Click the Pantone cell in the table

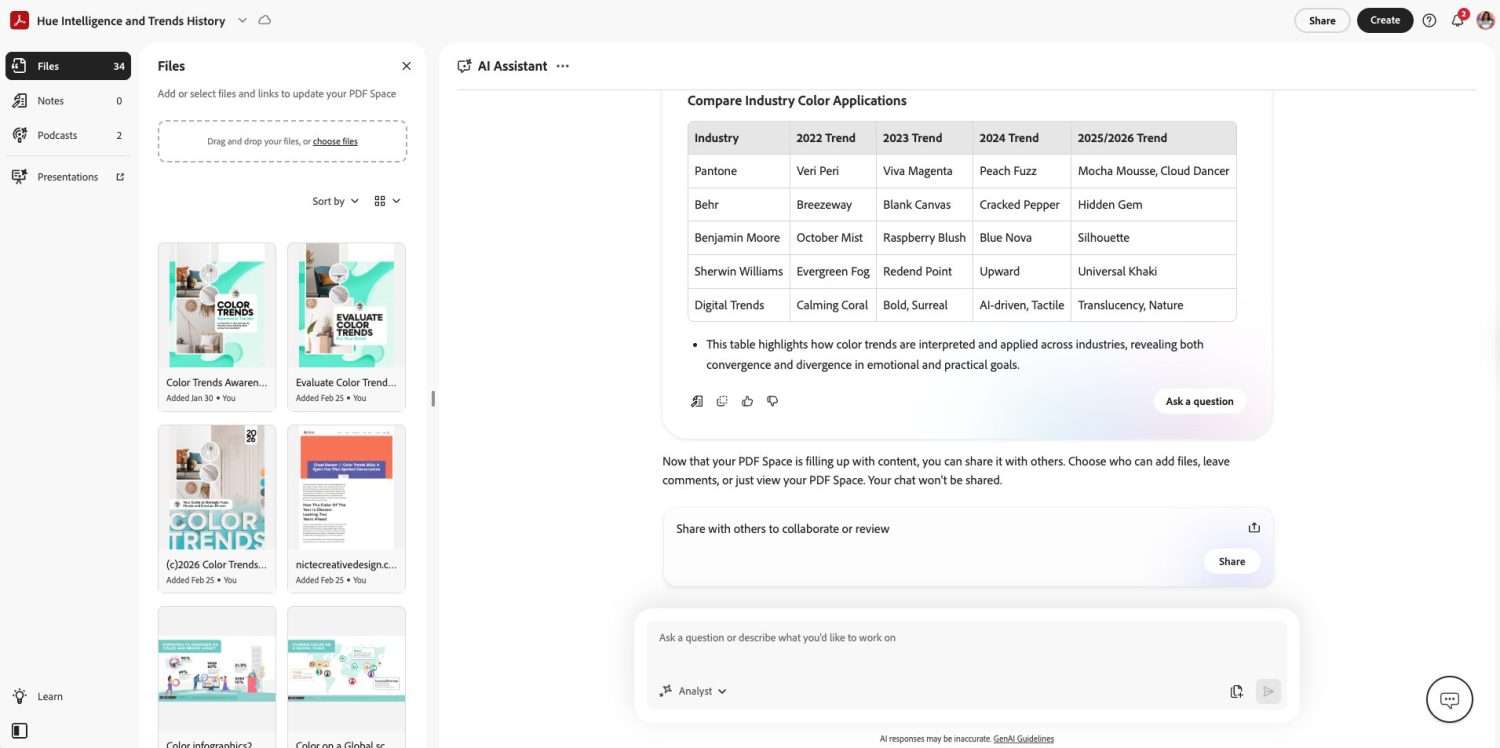coord(738,171)
